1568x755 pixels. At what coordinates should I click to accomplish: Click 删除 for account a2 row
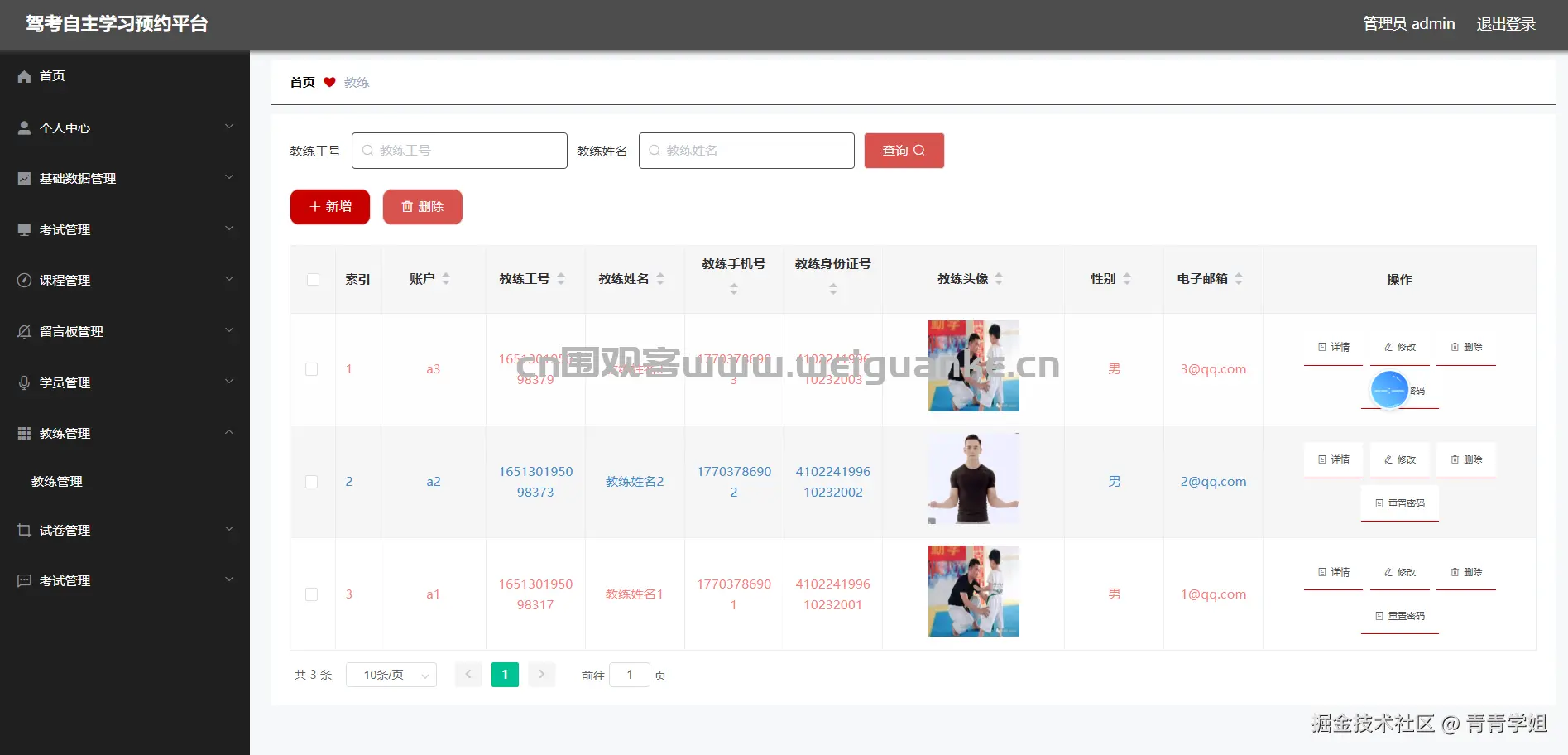1466,460
